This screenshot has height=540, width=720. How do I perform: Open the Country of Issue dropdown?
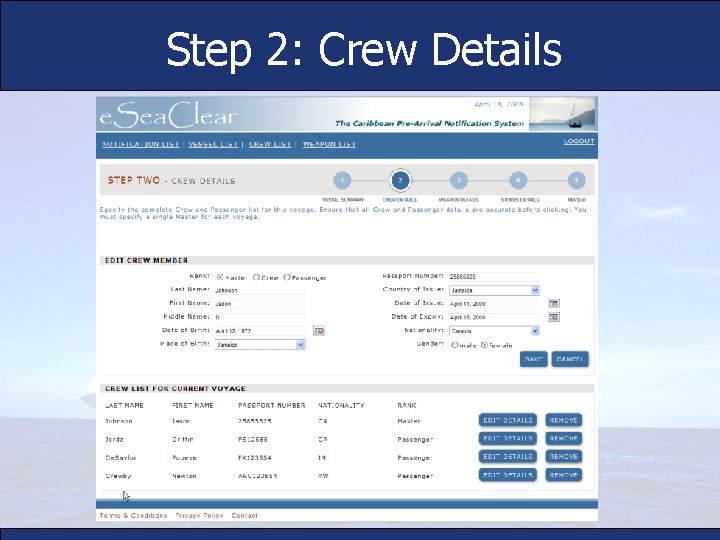494,290
